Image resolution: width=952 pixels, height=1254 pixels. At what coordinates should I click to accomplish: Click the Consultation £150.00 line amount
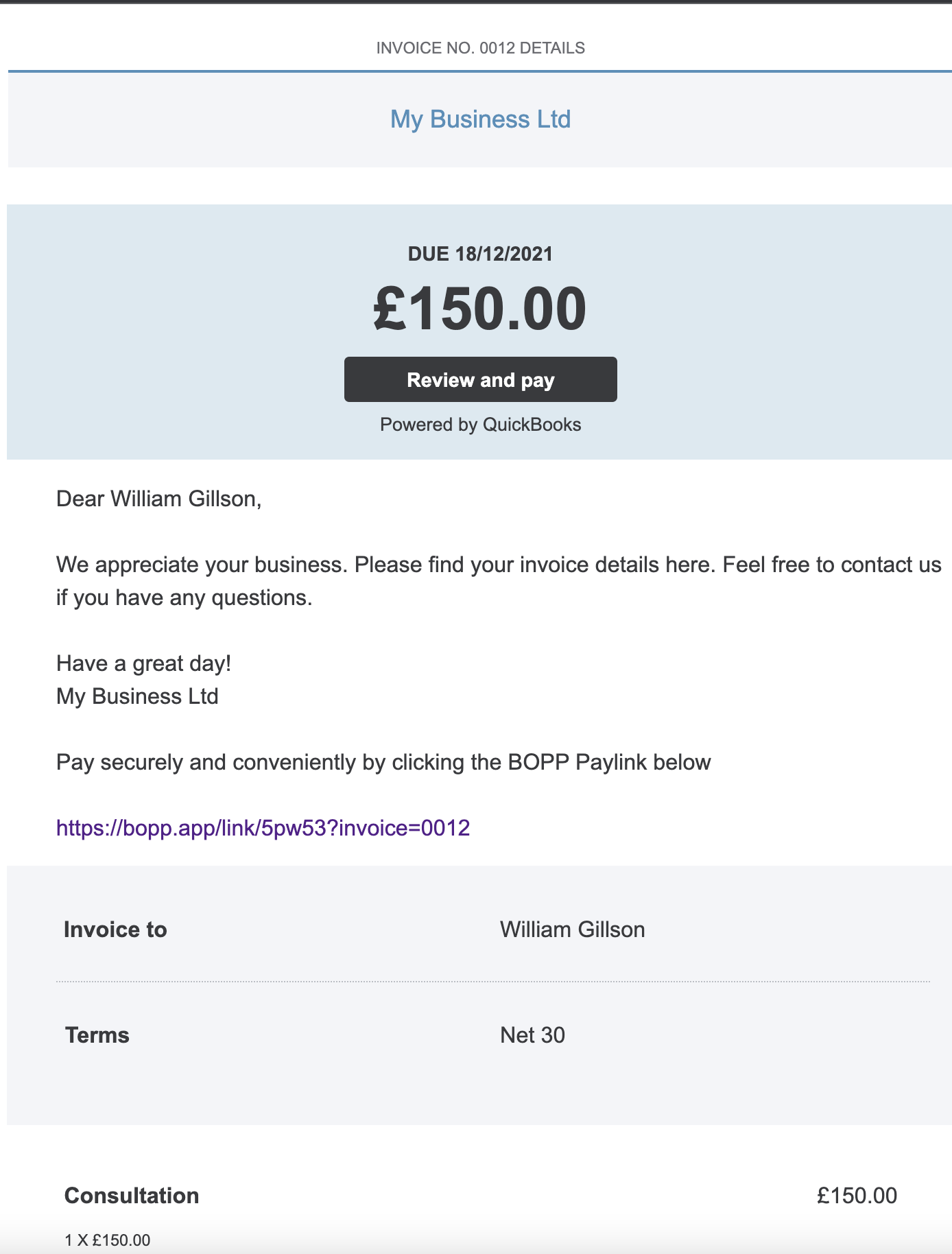(857, 1196)
